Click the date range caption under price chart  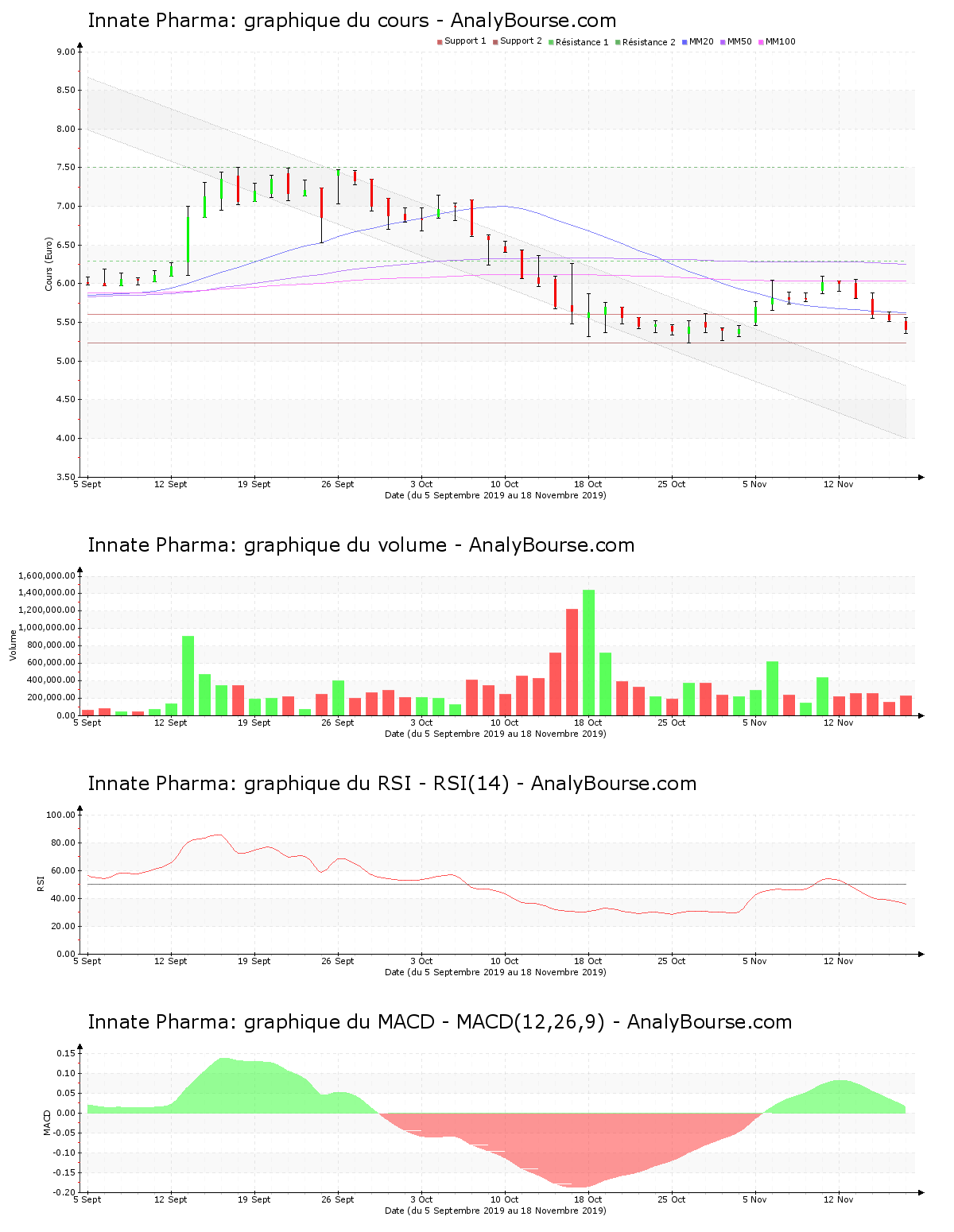tap(495, 495)
